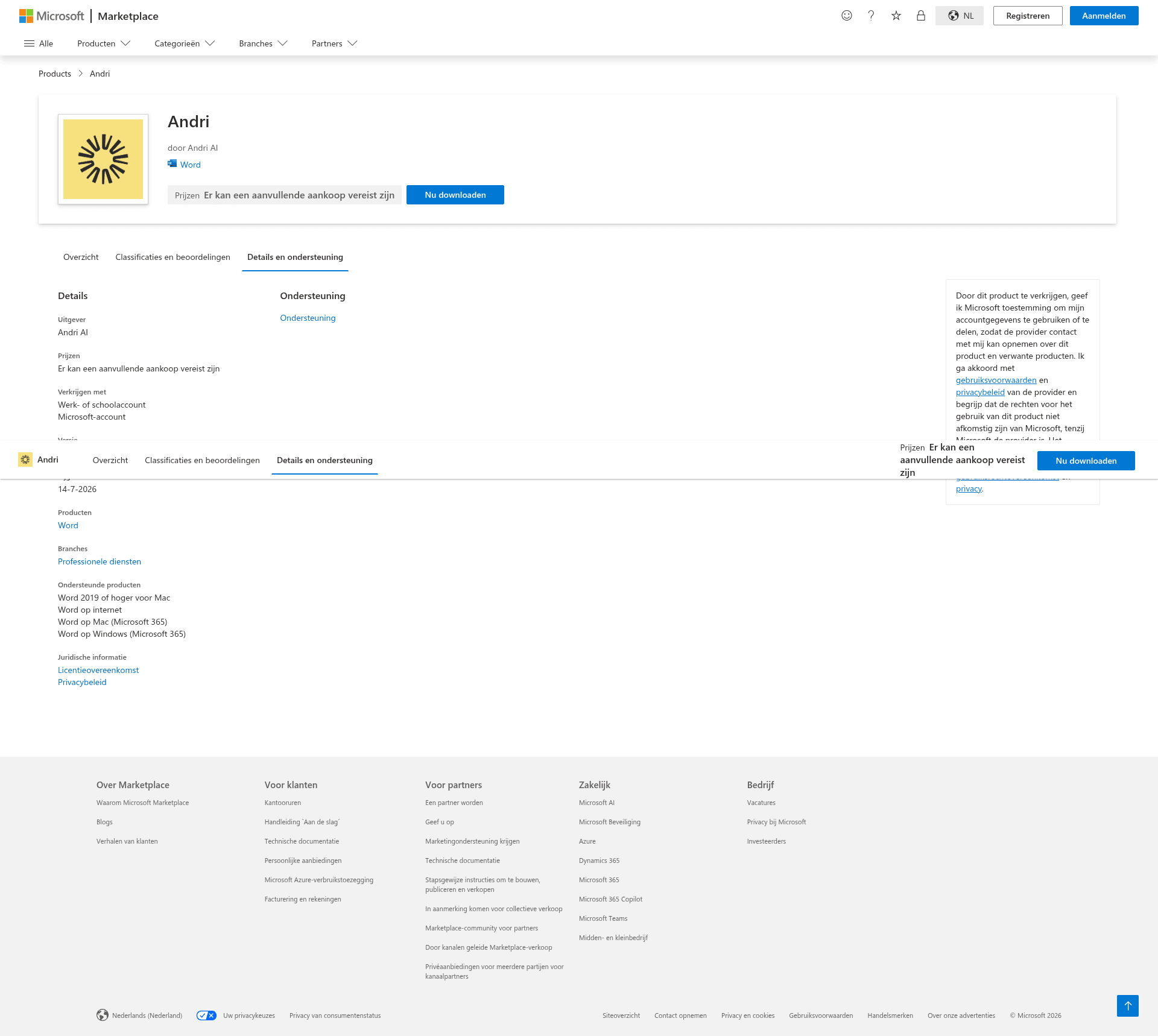Open the Siteoverzicht footer link
Viewport: 1158px width, 1036px height.
(x=621, y=1015)
